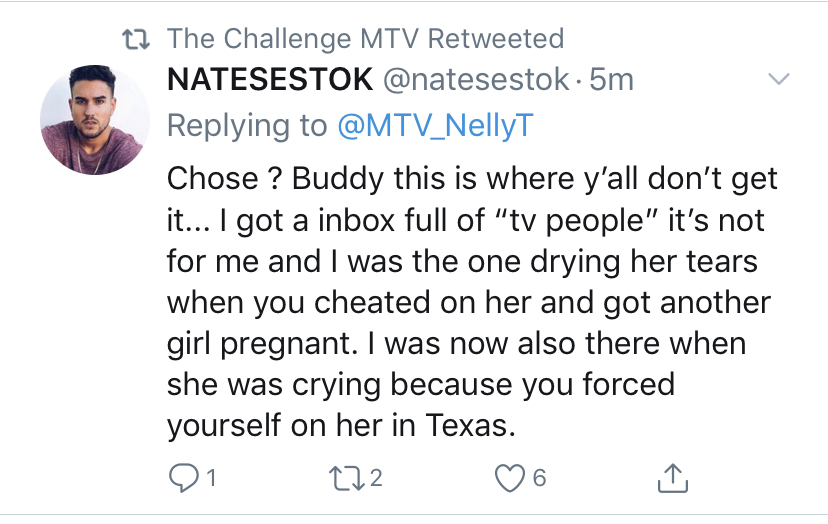The height and width of the screenshot is (524, 828).
Task: Click the 'The Challenge MTV Retweeted' label
Action: point(365,39)
